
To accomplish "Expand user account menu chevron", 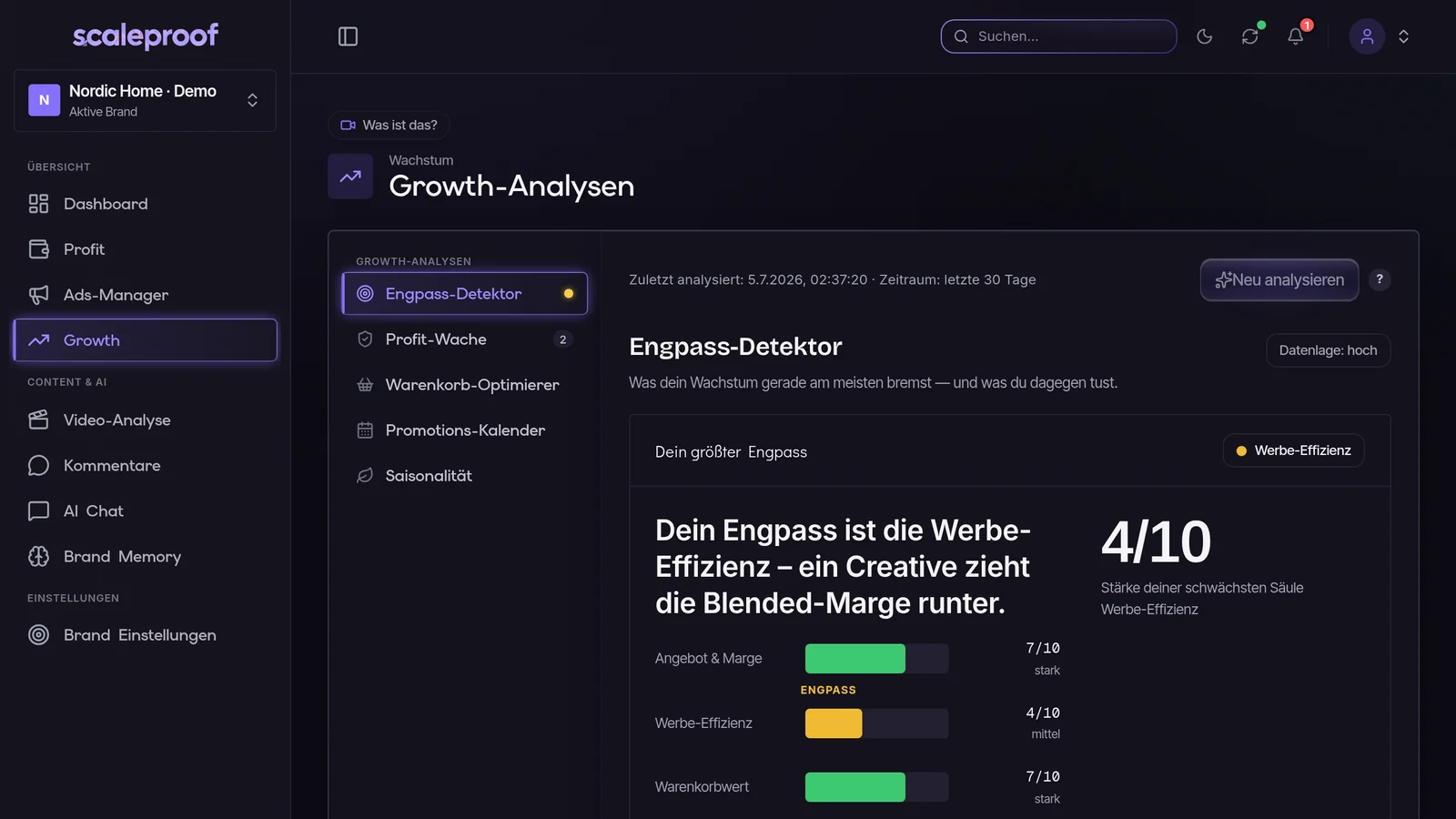I will (x=1403, y=36).
